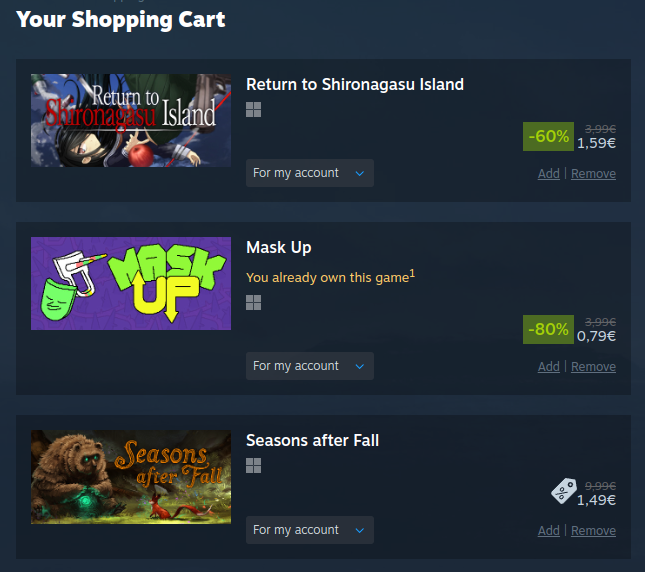Click the Seasons after Fall title
Image resolution: width=645 pixels, height=572 pixels.
(x=312, y=440)
